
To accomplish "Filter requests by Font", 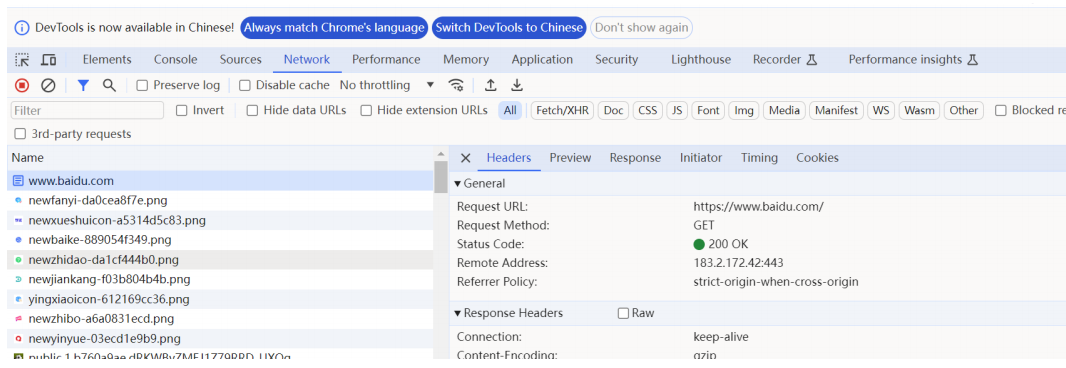I will pos(708,110).
